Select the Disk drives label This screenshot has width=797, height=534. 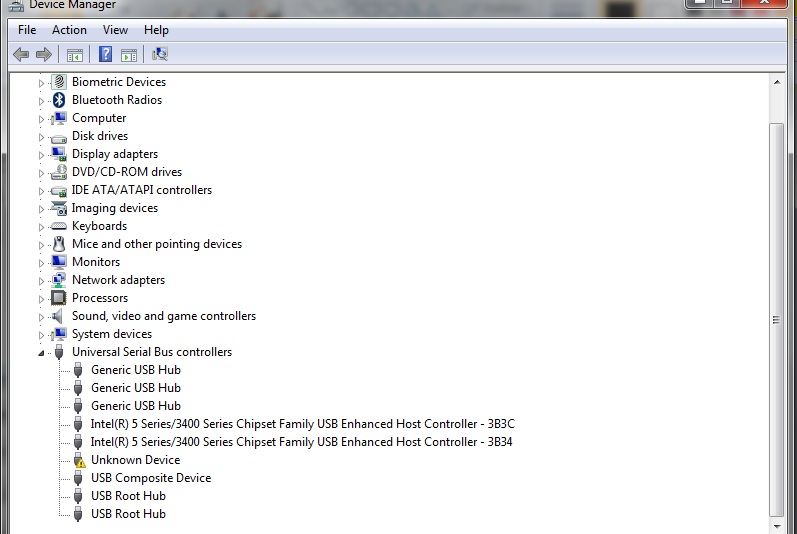click(x=100, y=136)
